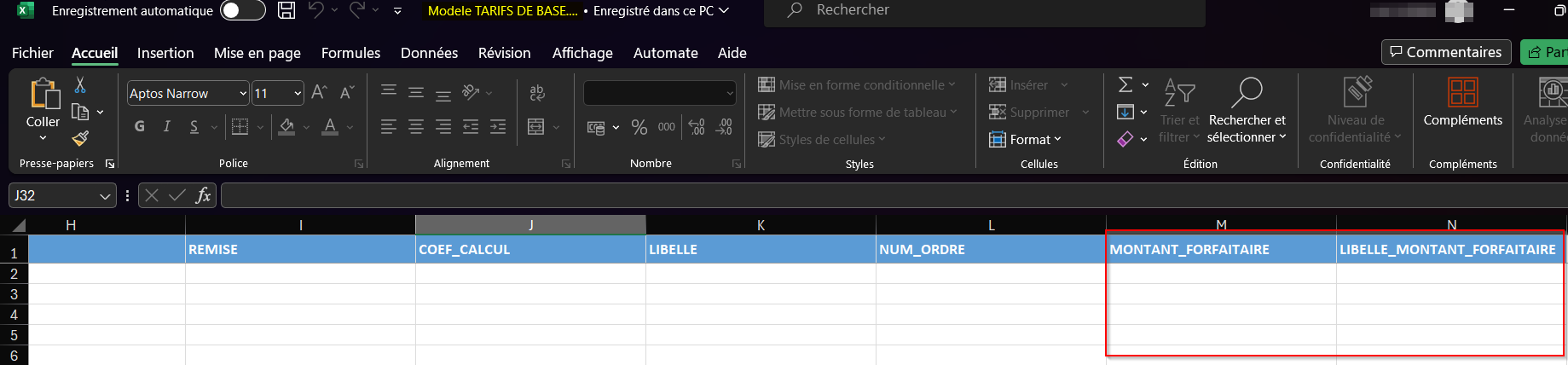The width and height of the screenshot is (1568, 365).
Task: Click the AutoSum sigma icon
Action: pyautogui.click(x=1125, y=84)
